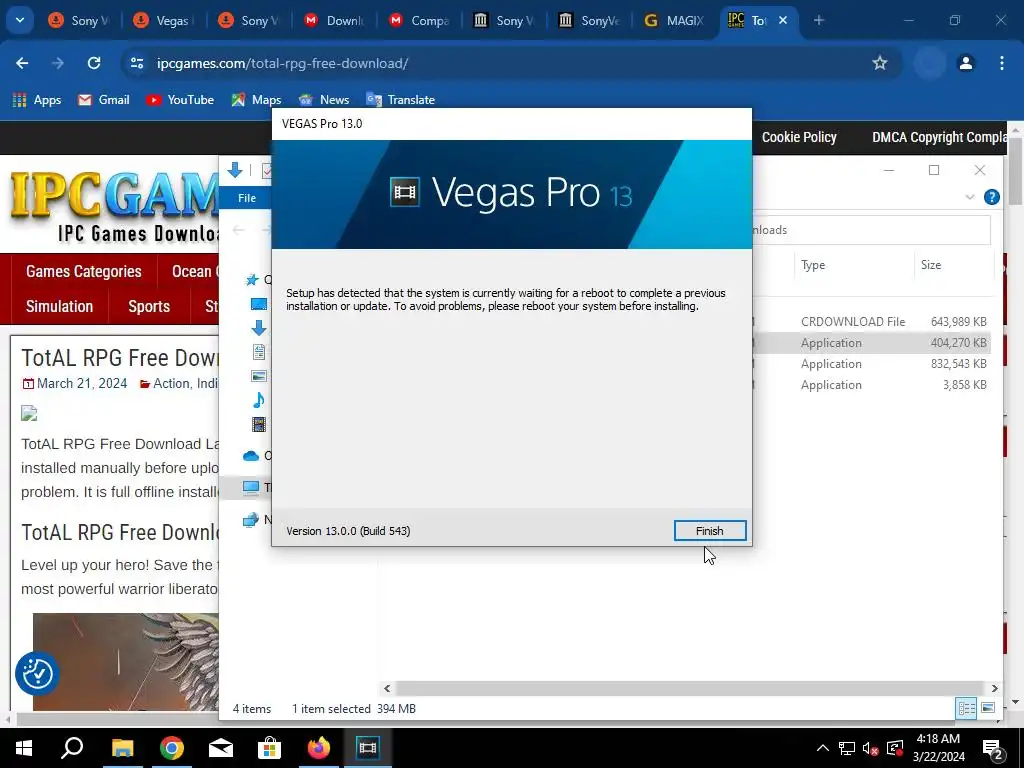Open a new browser tab

coord(818,20)
